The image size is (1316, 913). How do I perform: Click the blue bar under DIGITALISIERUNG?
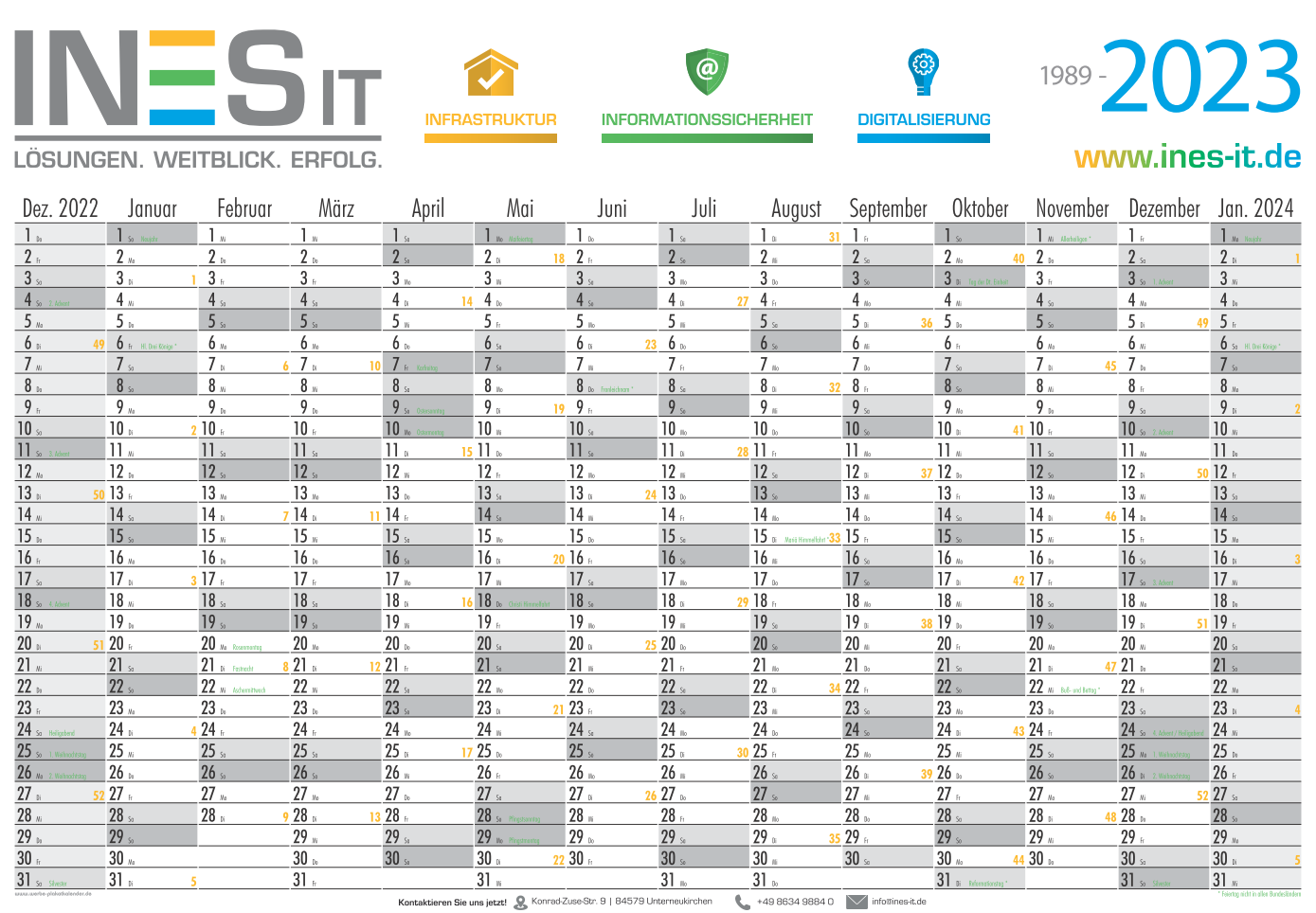(923, 138)
